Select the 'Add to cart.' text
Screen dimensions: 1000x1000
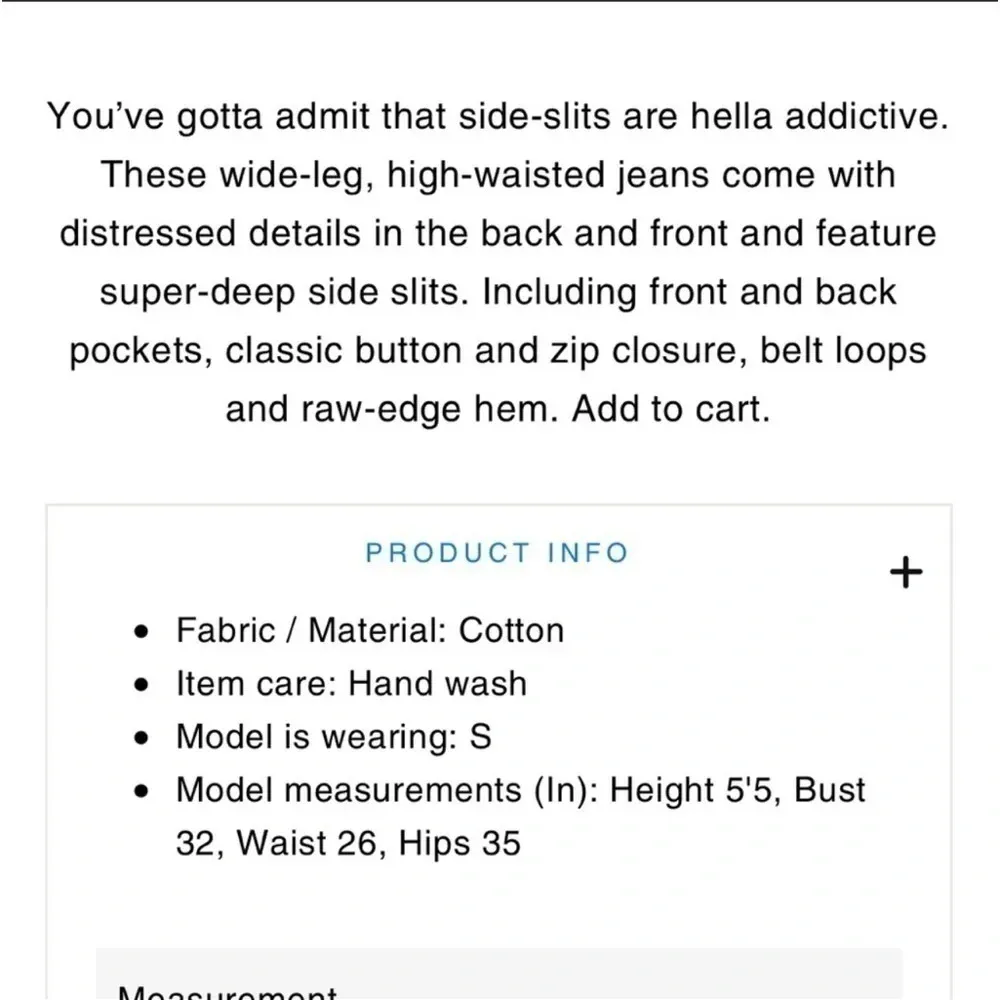click(x=671, y=410)
